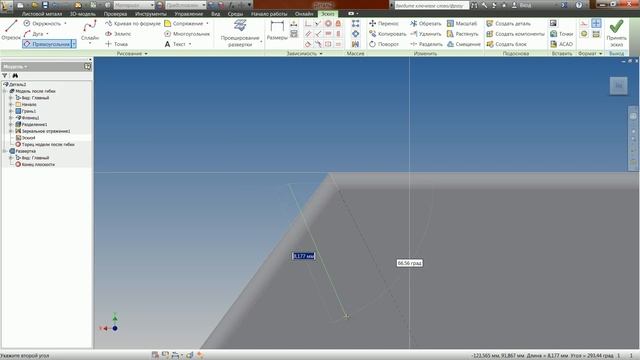Open the Прямоугольник dropdown arrow
The image size is (640, 360).
(x=74, y=44)
